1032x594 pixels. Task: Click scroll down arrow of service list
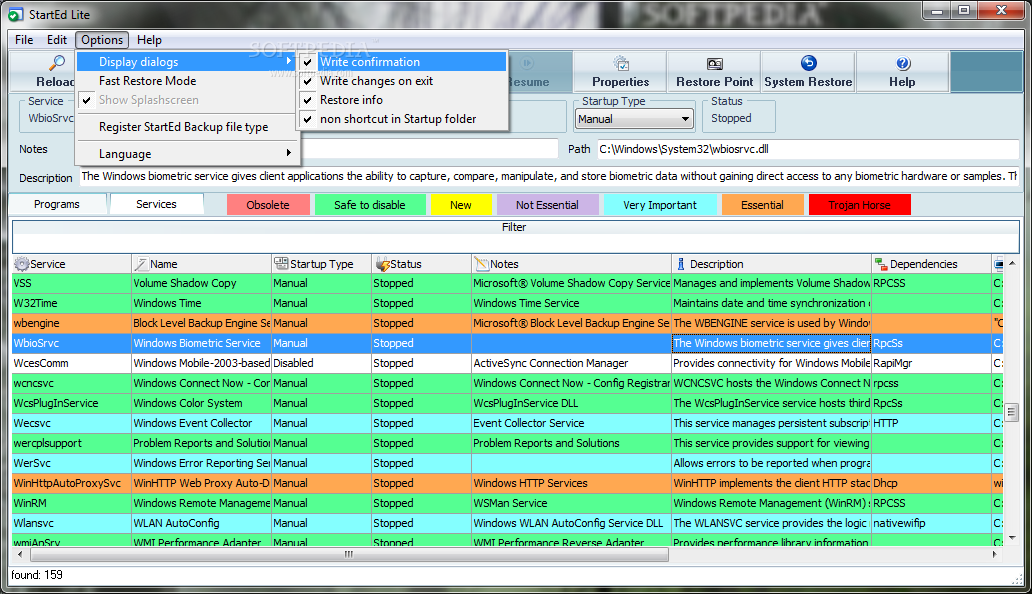pos(1012,538)
